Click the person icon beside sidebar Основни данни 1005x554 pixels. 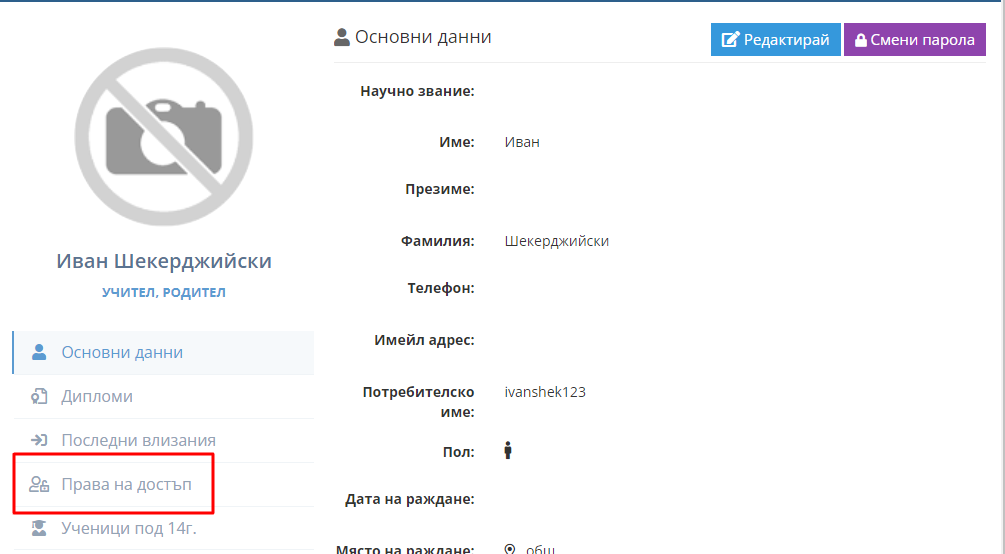coord(40,352)
